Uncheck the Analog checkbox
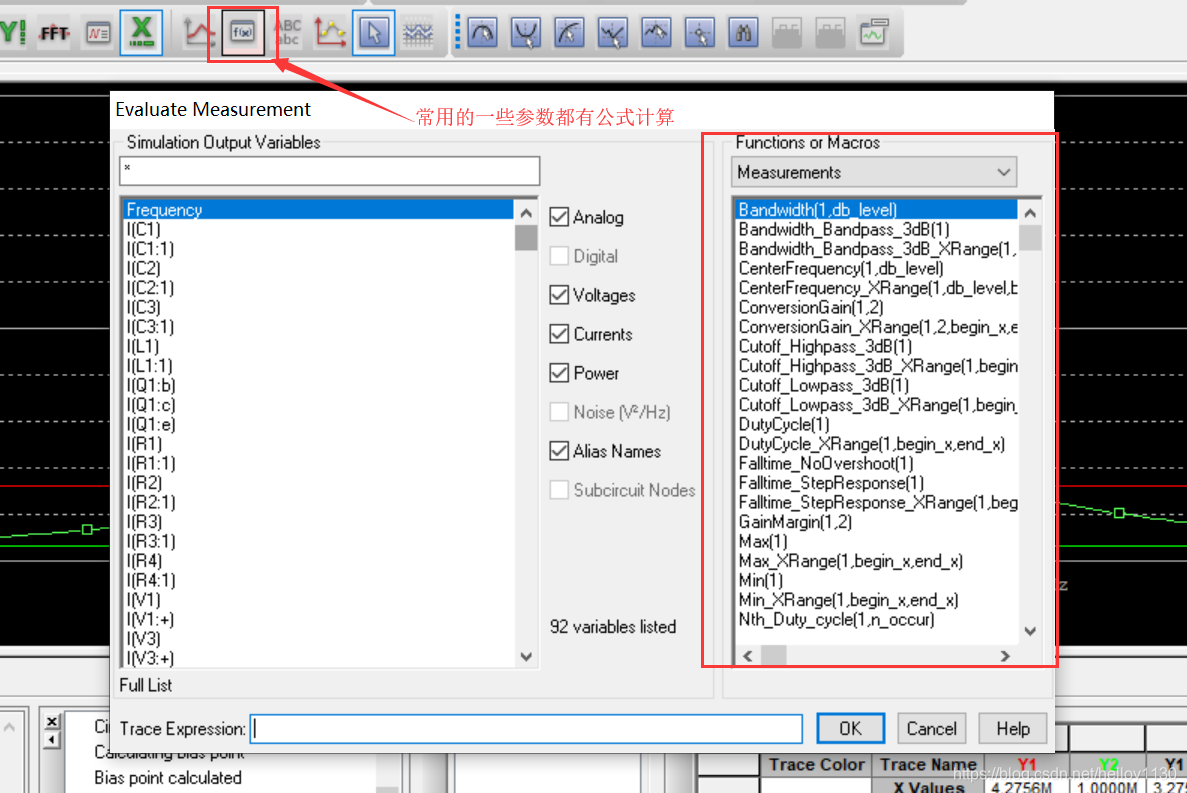 pyautogui.click(x=559, y=217)
